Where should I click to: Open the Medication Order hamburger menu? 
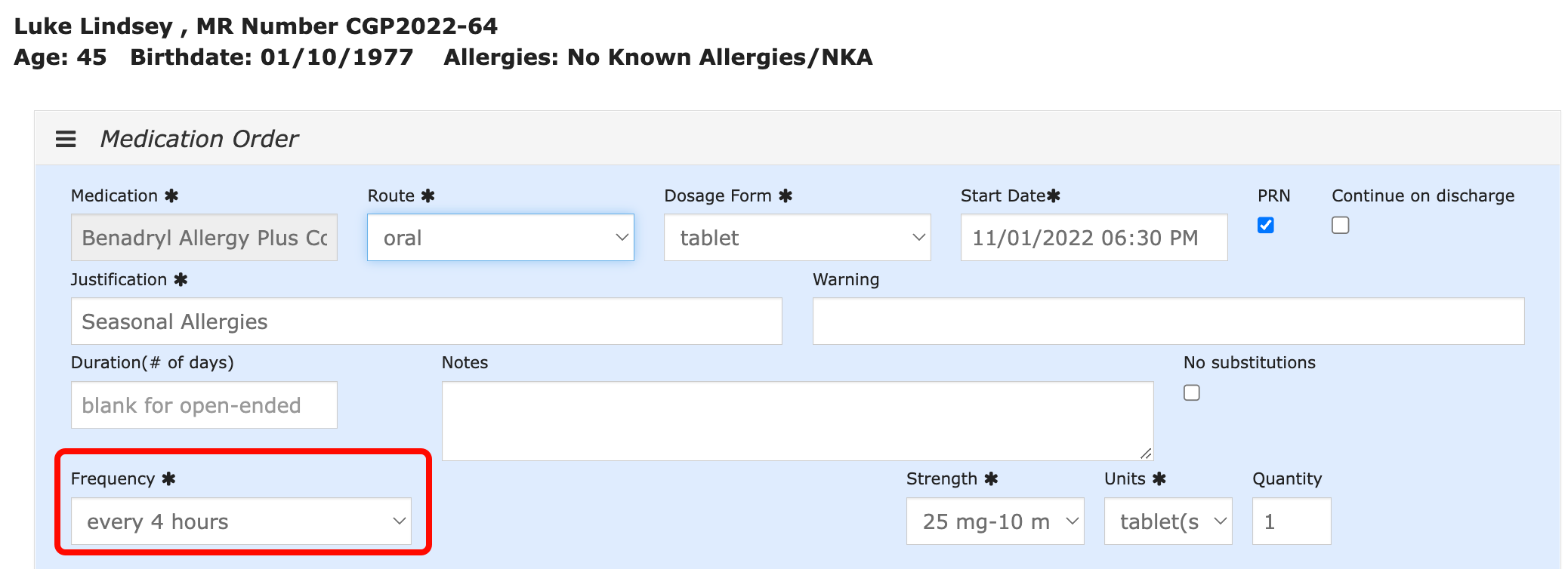pos(66,139)
